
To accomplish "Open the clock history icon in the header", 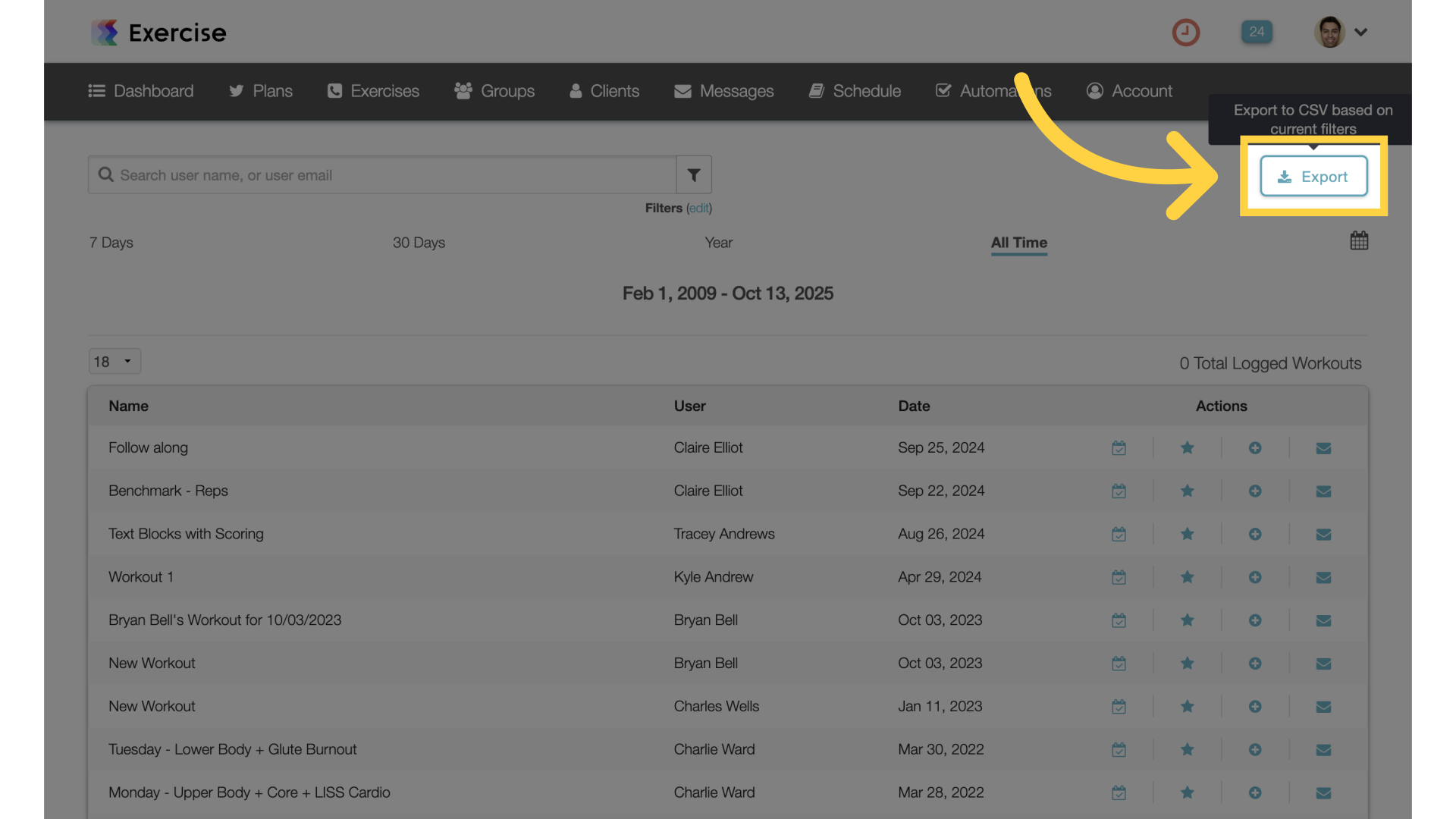I will pos(1186,32).
